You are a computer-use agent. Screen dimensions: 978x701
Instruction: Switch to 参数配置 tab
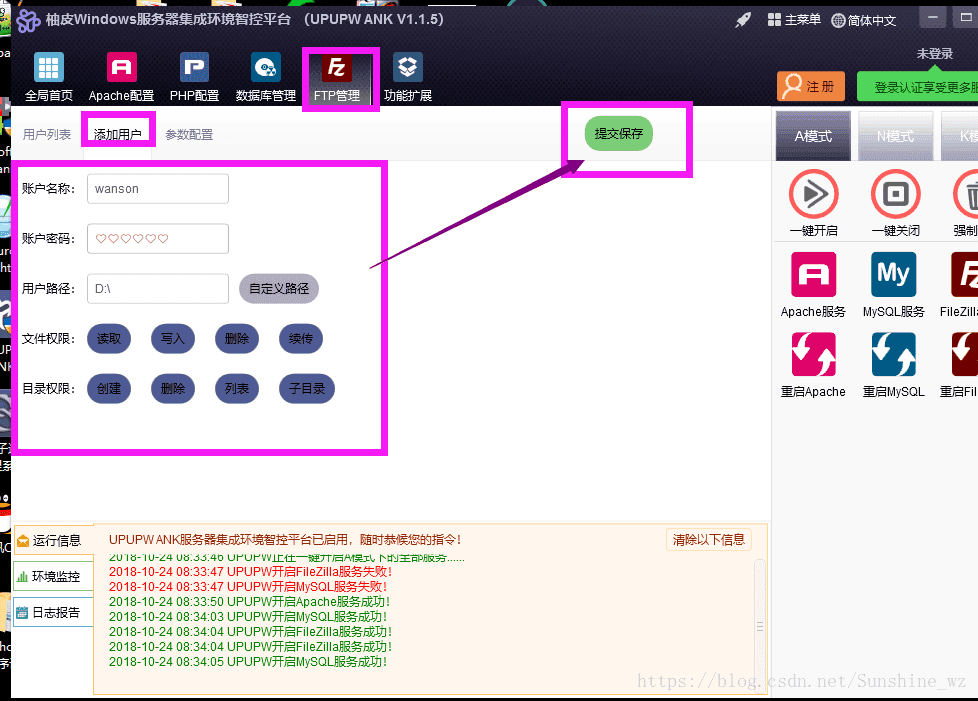tap(189, 134)
